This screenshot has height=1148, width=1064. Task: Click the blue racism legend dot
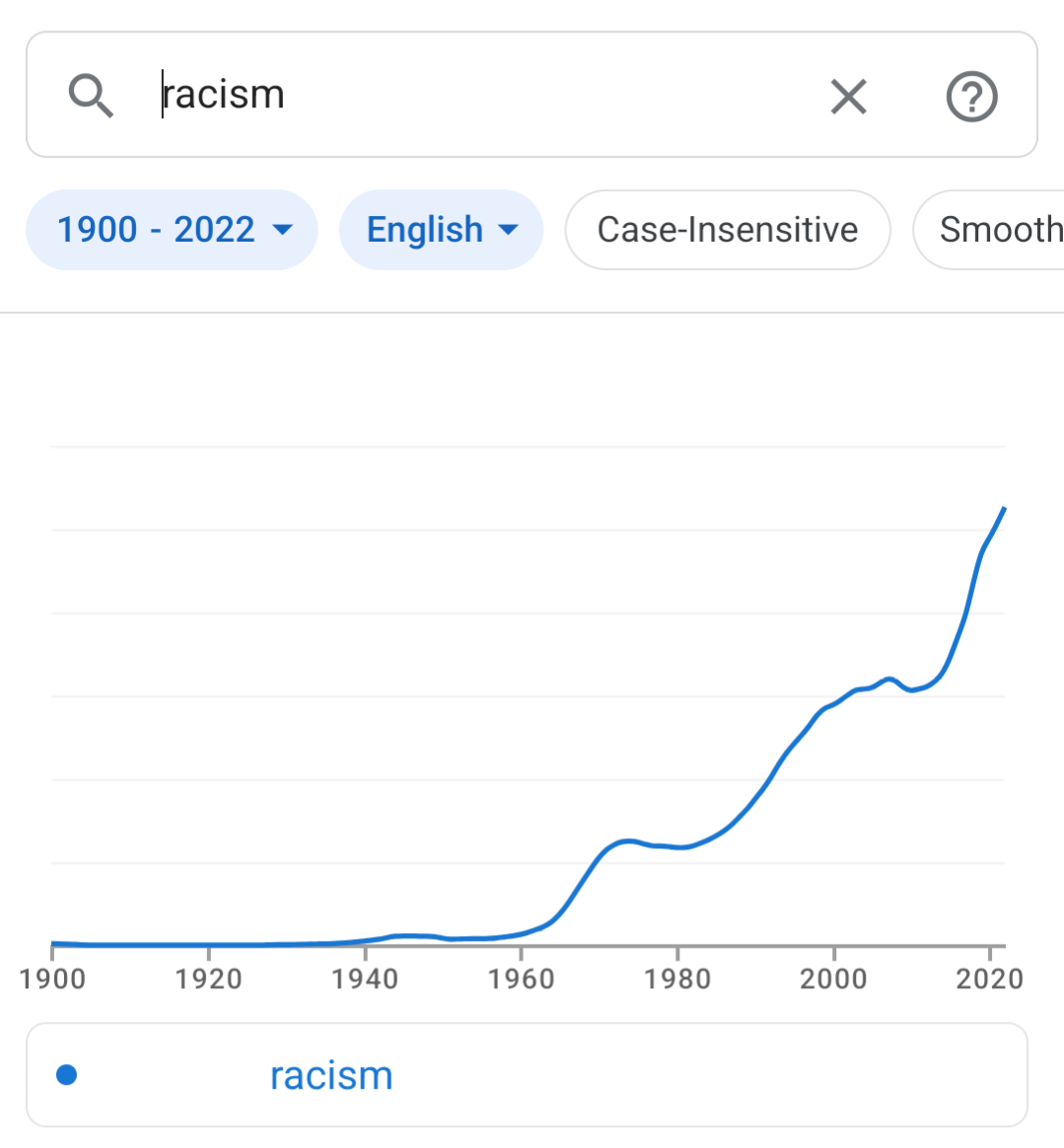67,1074
